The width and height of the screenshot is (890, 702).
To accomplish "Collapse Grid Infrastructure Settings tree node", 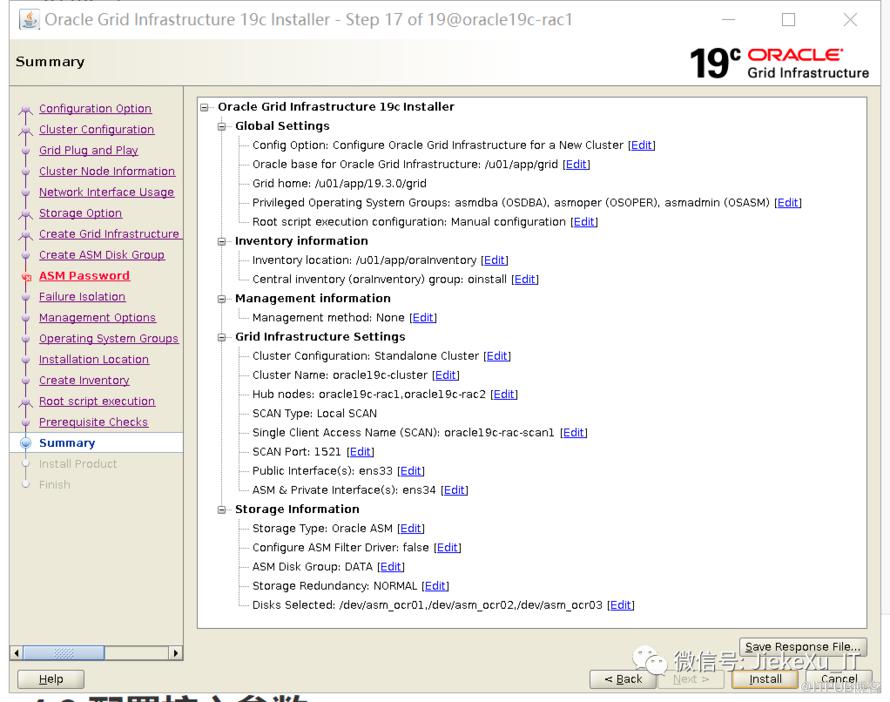I will (x=222, y=337).
